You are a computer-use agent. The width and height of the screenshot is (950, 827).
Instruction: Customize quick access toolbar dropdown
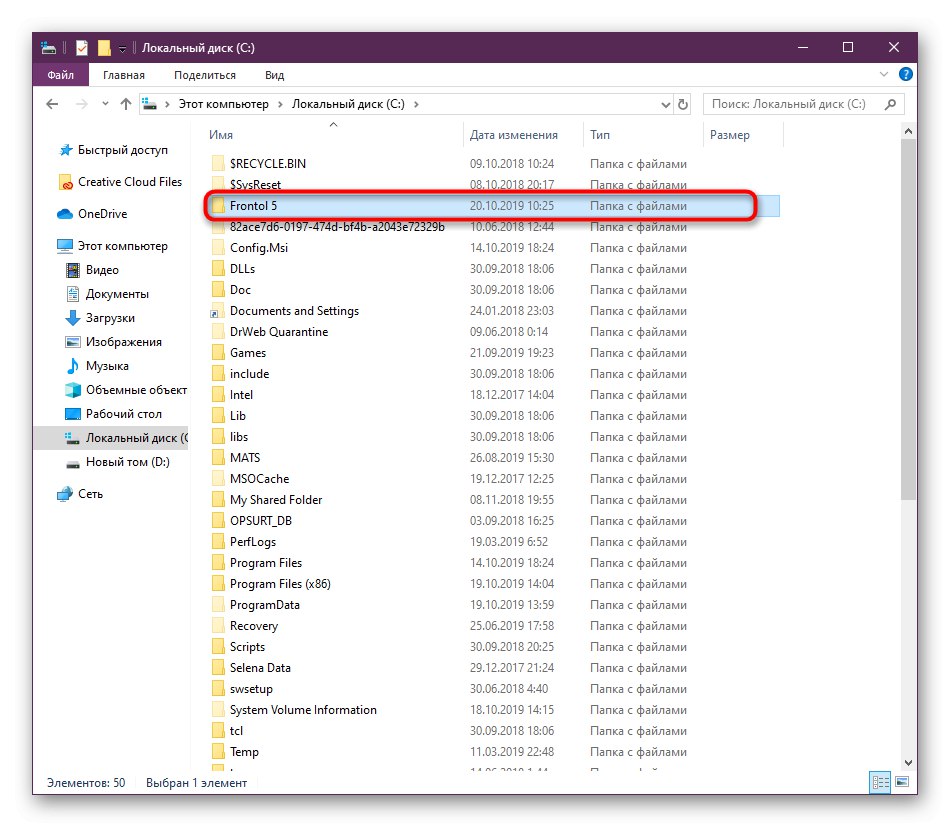click(x=122, y=49)
